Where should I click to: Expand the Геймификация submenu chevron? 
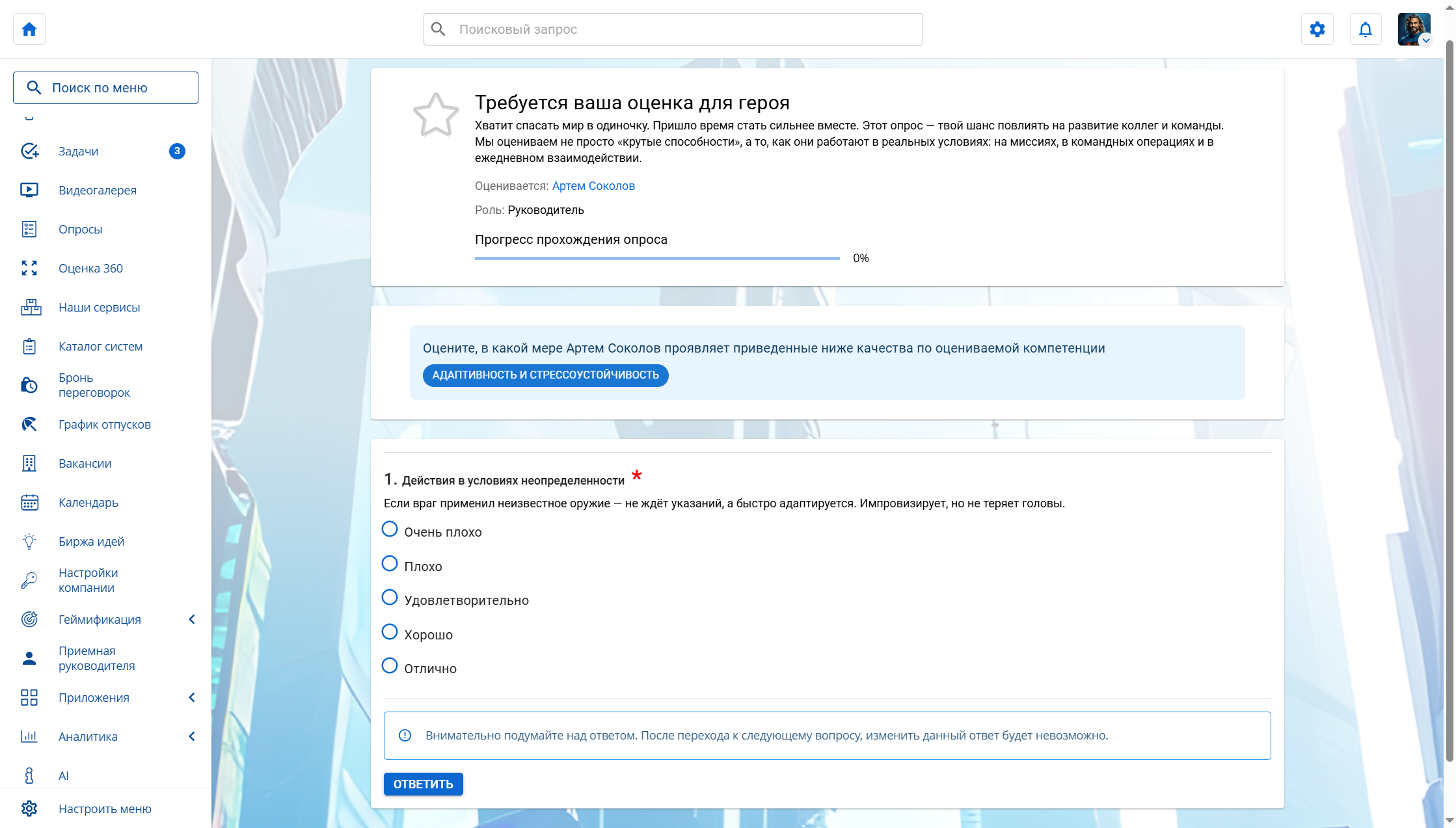click(x=192, y=619)
